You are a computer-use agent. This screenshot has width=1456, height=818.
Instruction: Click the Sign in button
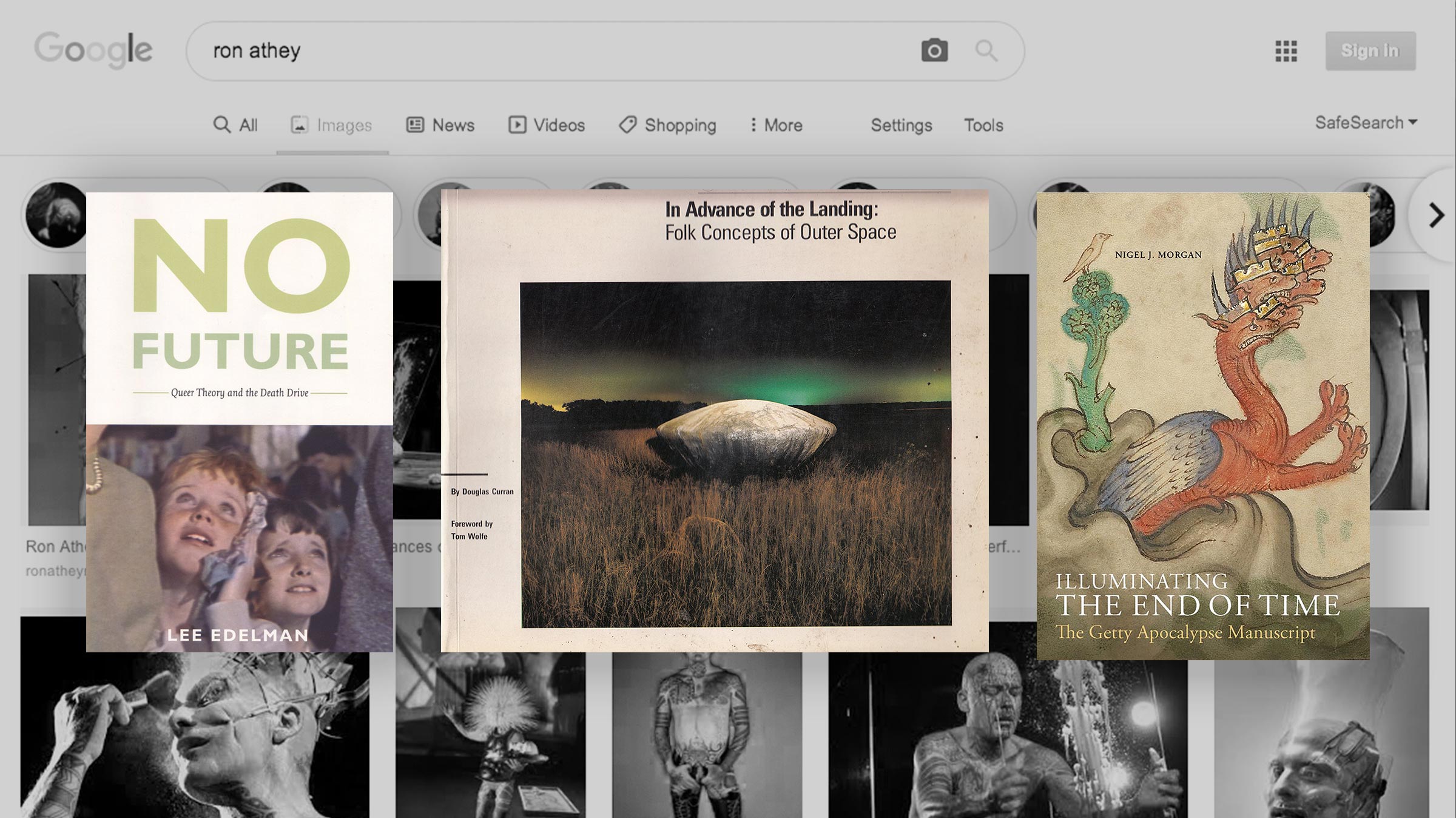tap(1370, 51)
